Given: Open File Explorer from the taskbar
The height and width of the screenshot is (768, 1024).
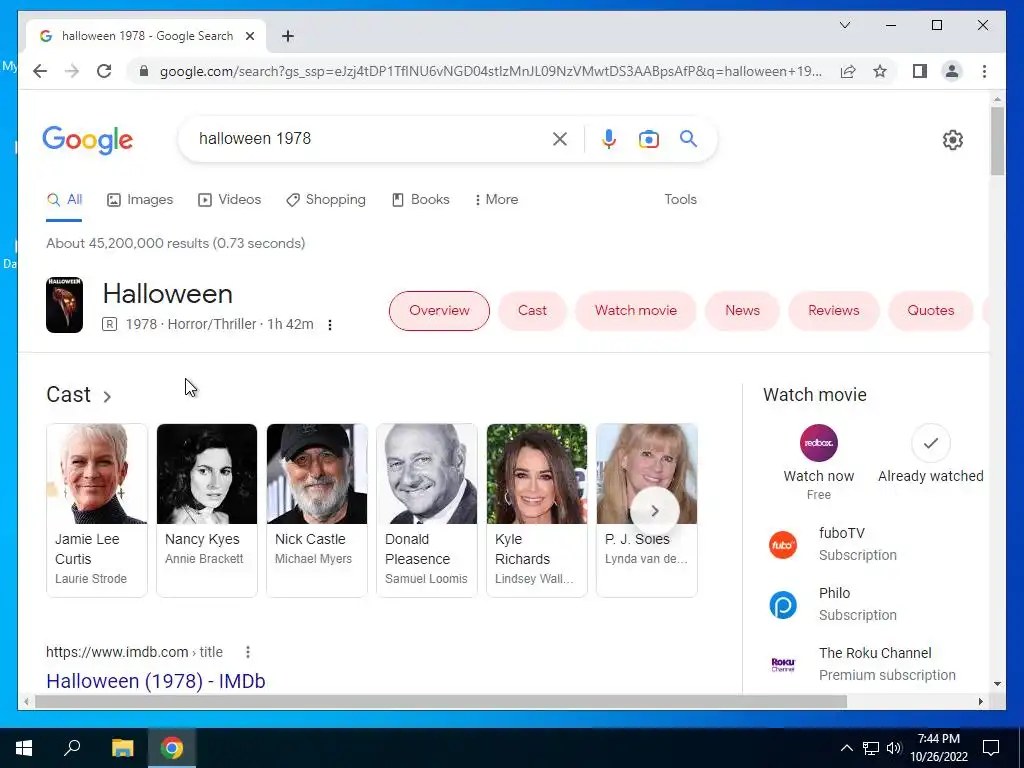Looking at the screenshot, I should pyautogui.click(x=122, y=748).
